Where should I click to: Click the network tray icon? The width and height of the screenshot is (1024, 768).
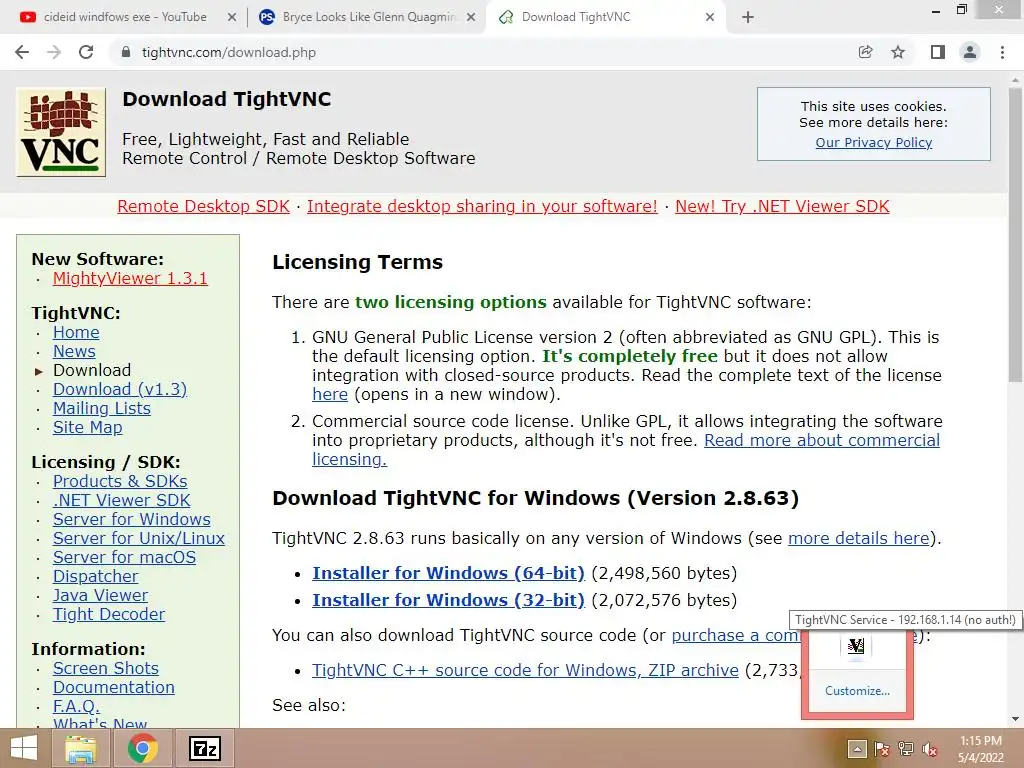pyautogui.click(x=906, y=749)
